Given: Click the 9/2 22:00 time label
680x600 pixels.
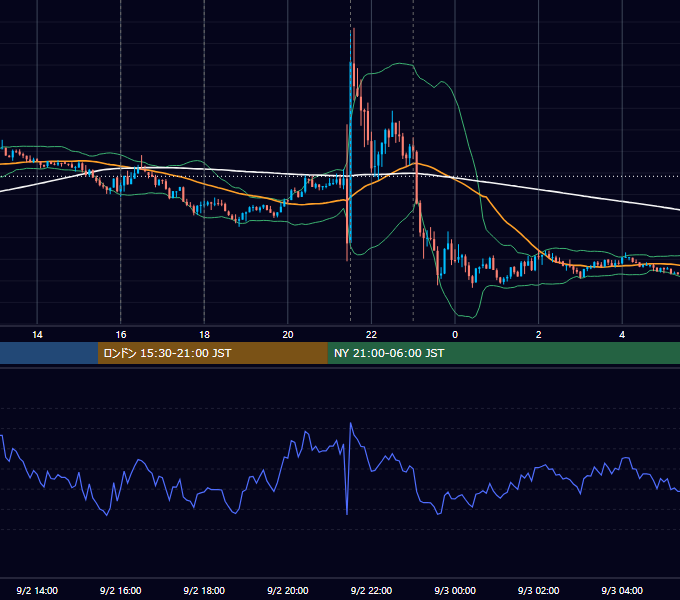Looking at the screenshot, I should point(371,590).
